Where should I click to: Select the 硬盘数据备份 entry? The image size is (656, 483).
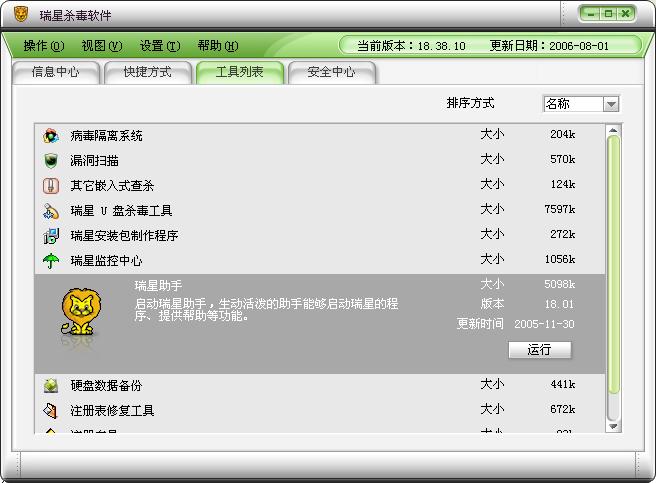click(320, 385)
